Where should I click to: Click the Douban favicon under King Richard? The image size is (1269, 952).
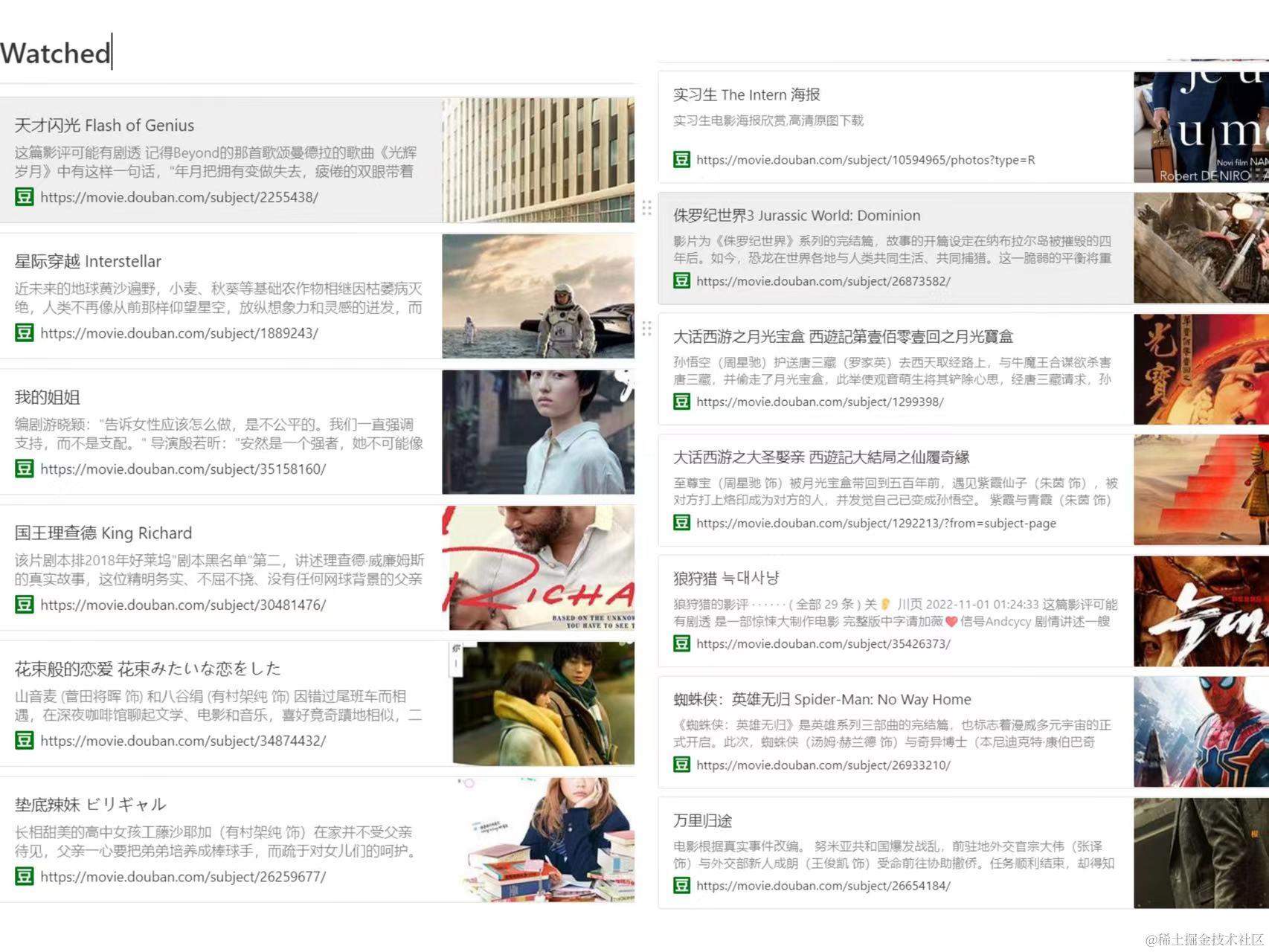pyautogui.click(x=25, y=605)
